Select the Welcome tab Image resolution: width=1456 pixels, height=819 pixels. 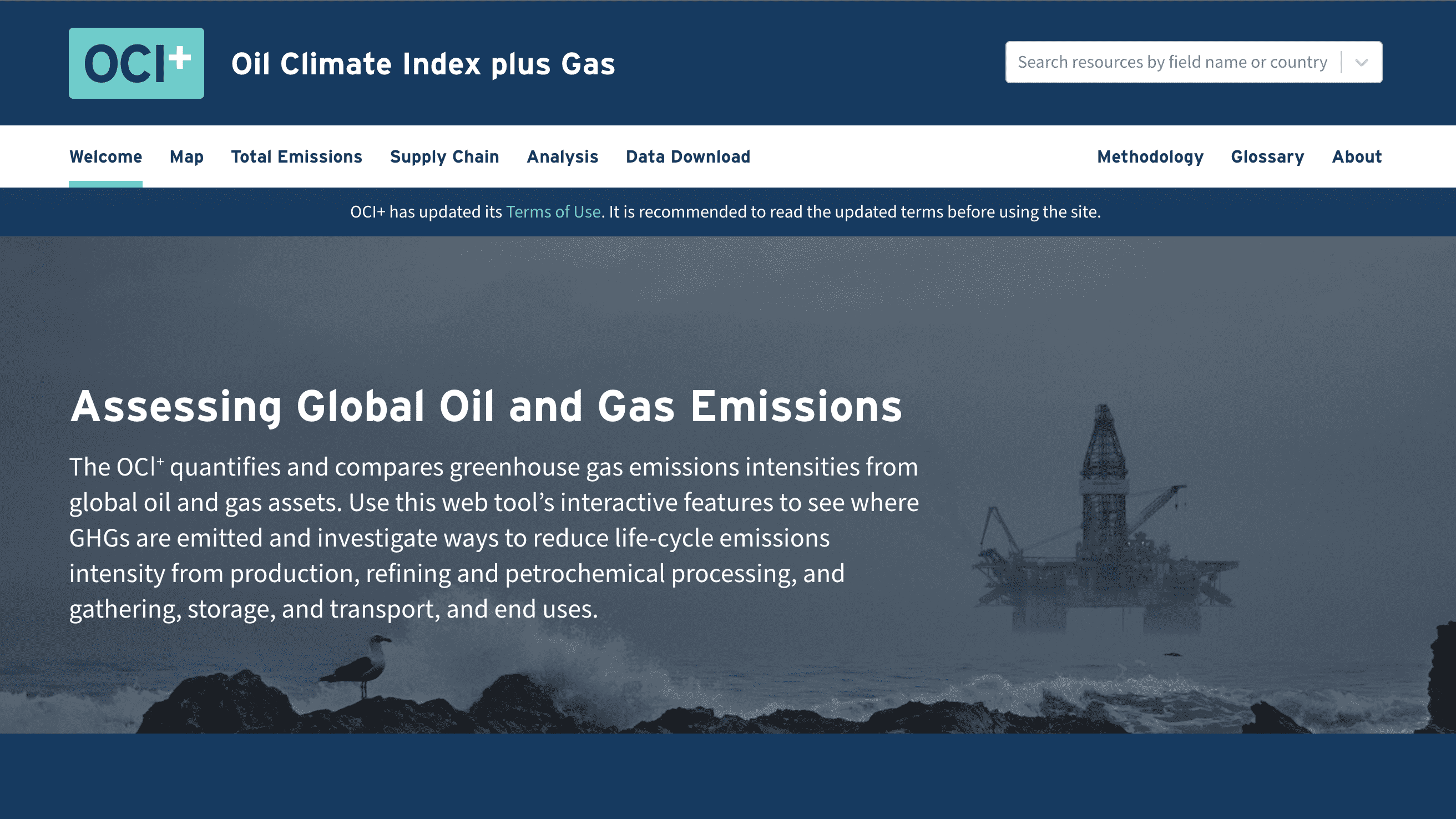click(105, 156)
